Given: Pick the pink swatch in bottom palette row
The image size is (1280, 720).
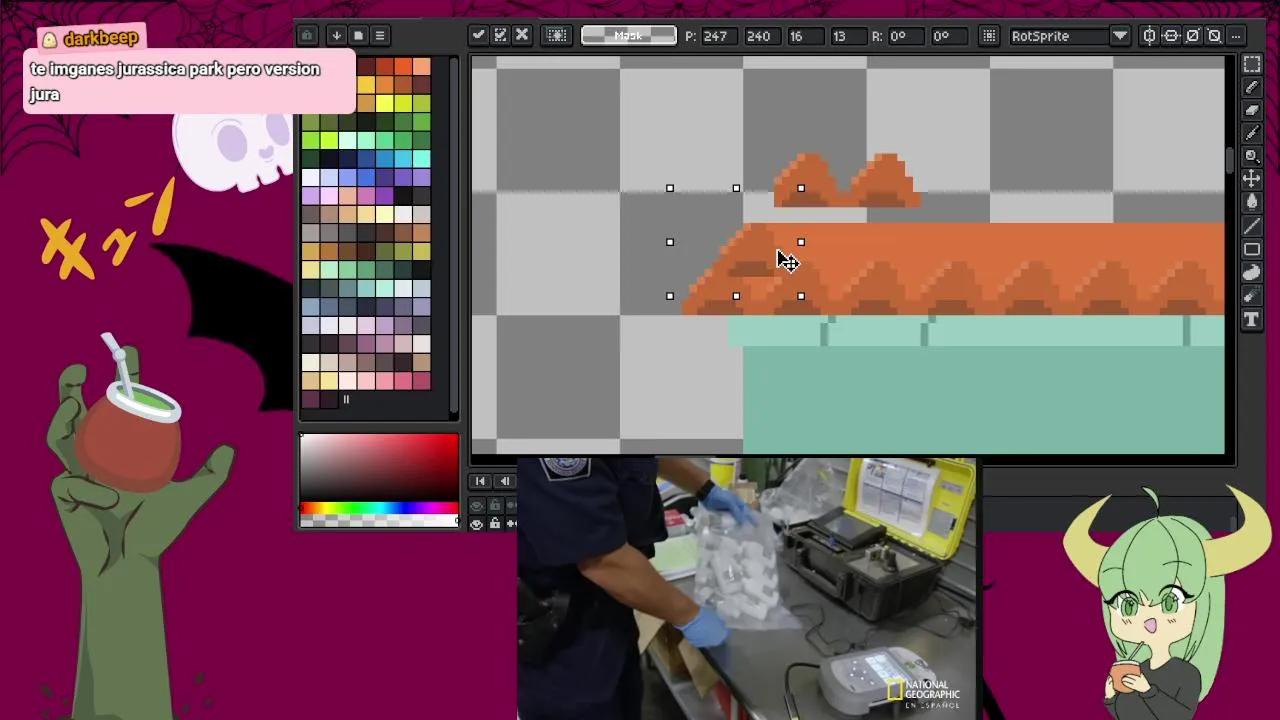Looking at the screenshot, I should pos(384,381).
